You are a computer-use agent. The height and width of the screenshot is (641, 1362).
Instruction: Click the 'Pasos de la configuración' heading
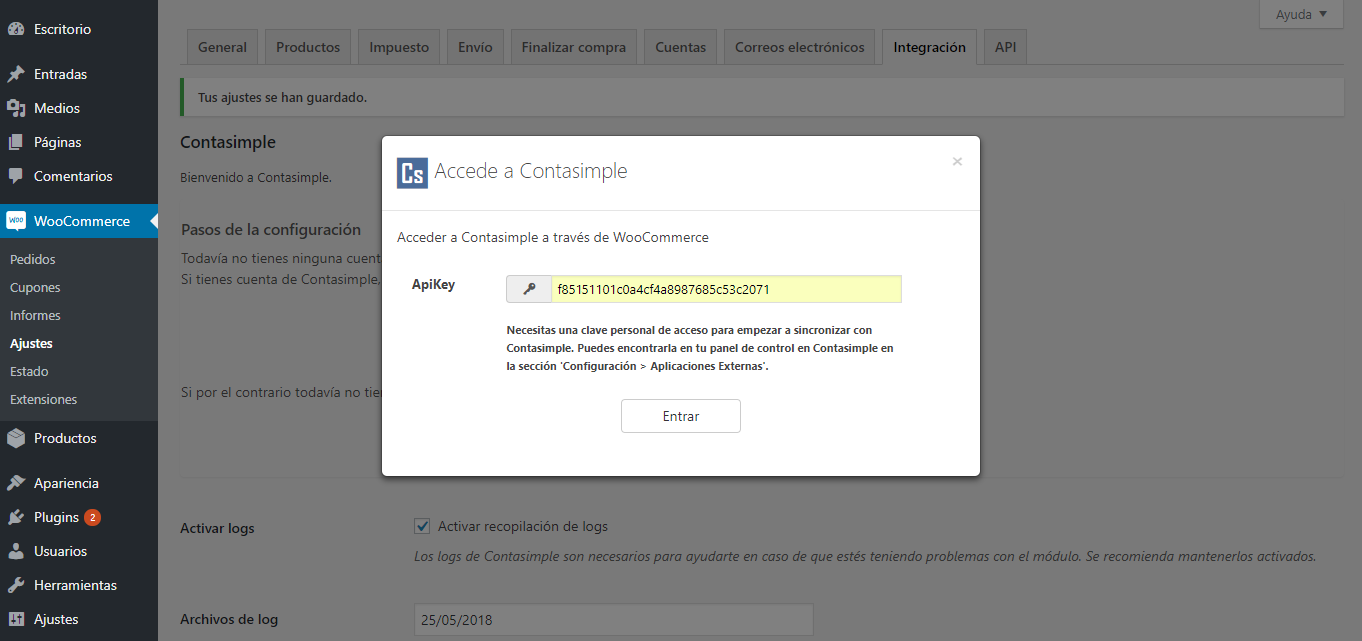pos(271,229)
